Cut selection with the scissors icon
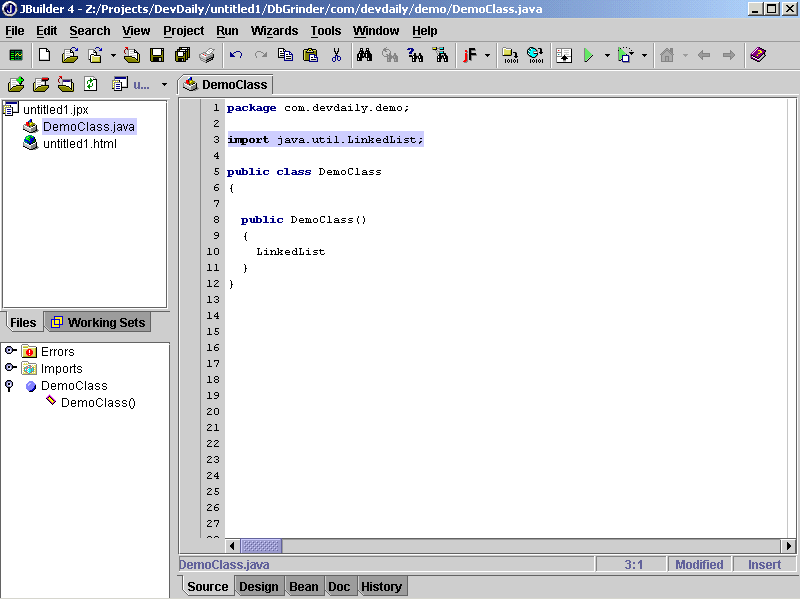The width and height of the screenshot is (800, 600). coord(336,55)
